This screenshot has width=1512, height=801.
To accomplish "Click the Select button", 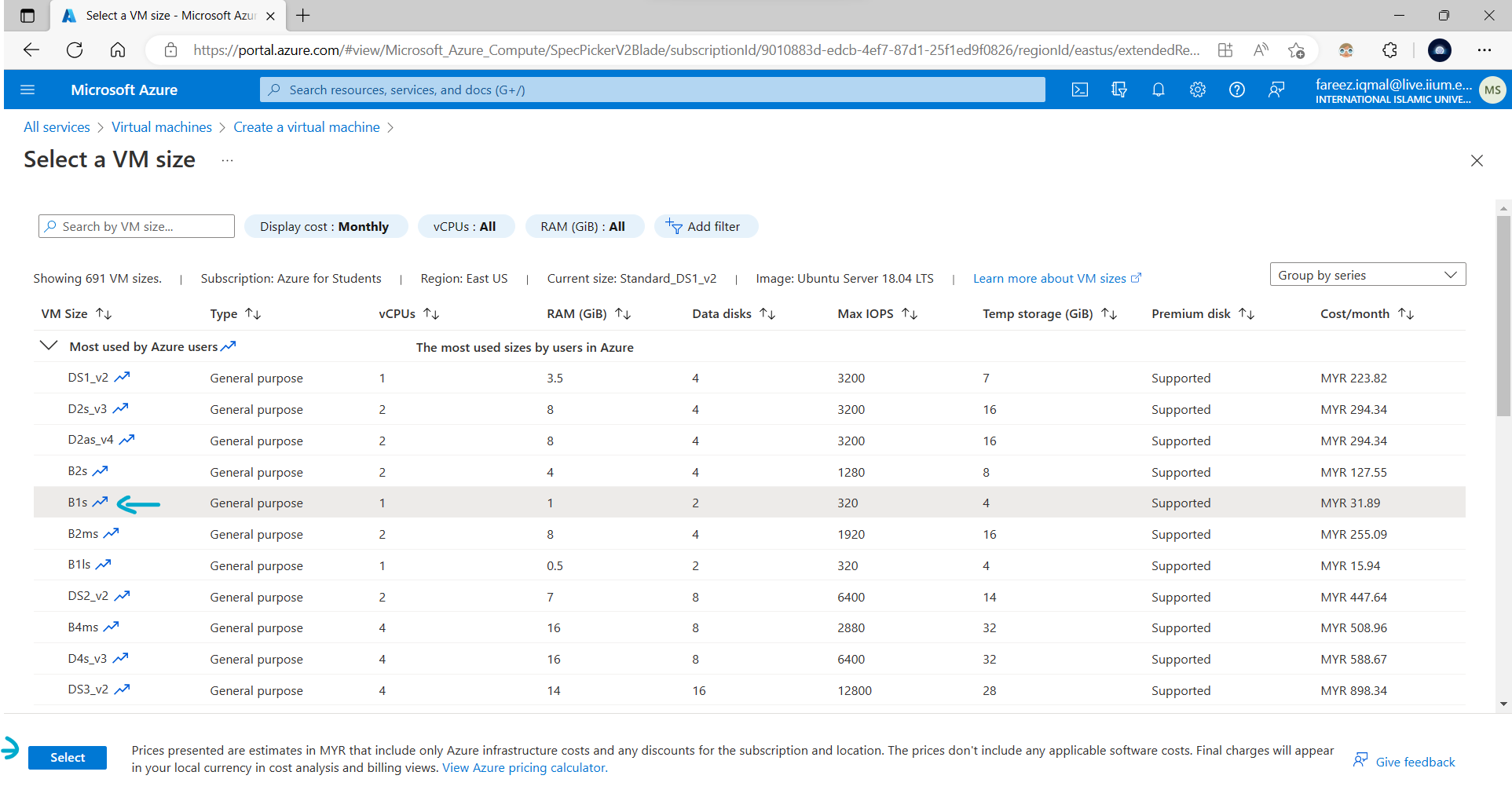I will pos(68,757).
